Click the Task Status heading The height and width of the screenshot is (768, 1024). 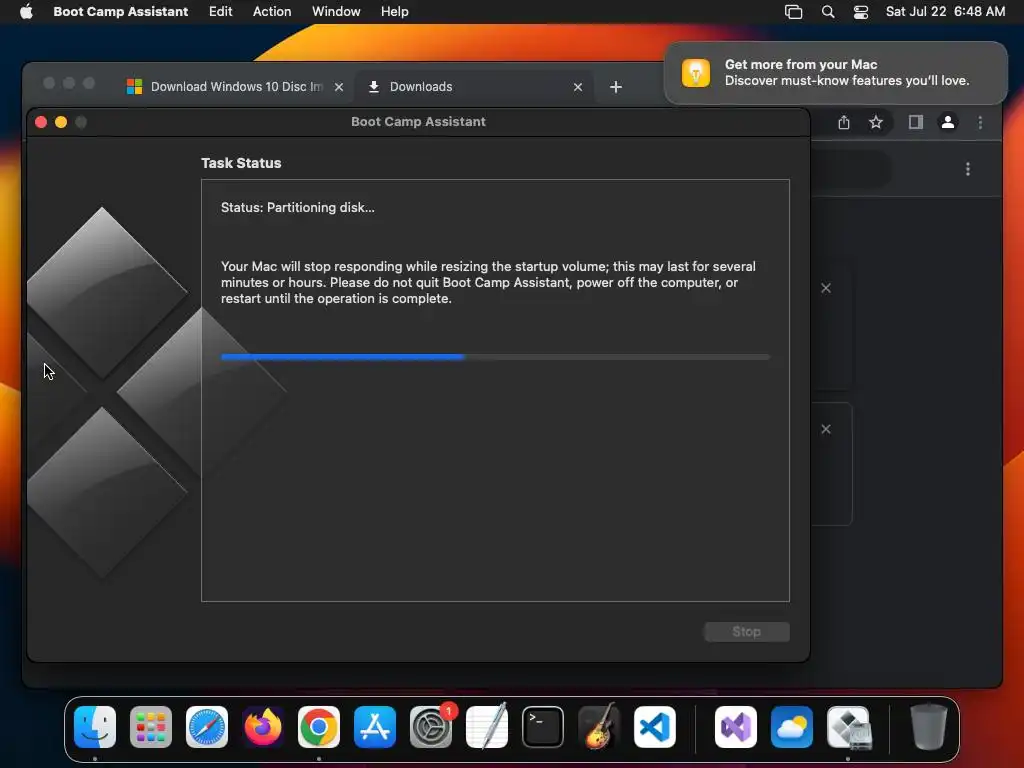pos(241,163)
